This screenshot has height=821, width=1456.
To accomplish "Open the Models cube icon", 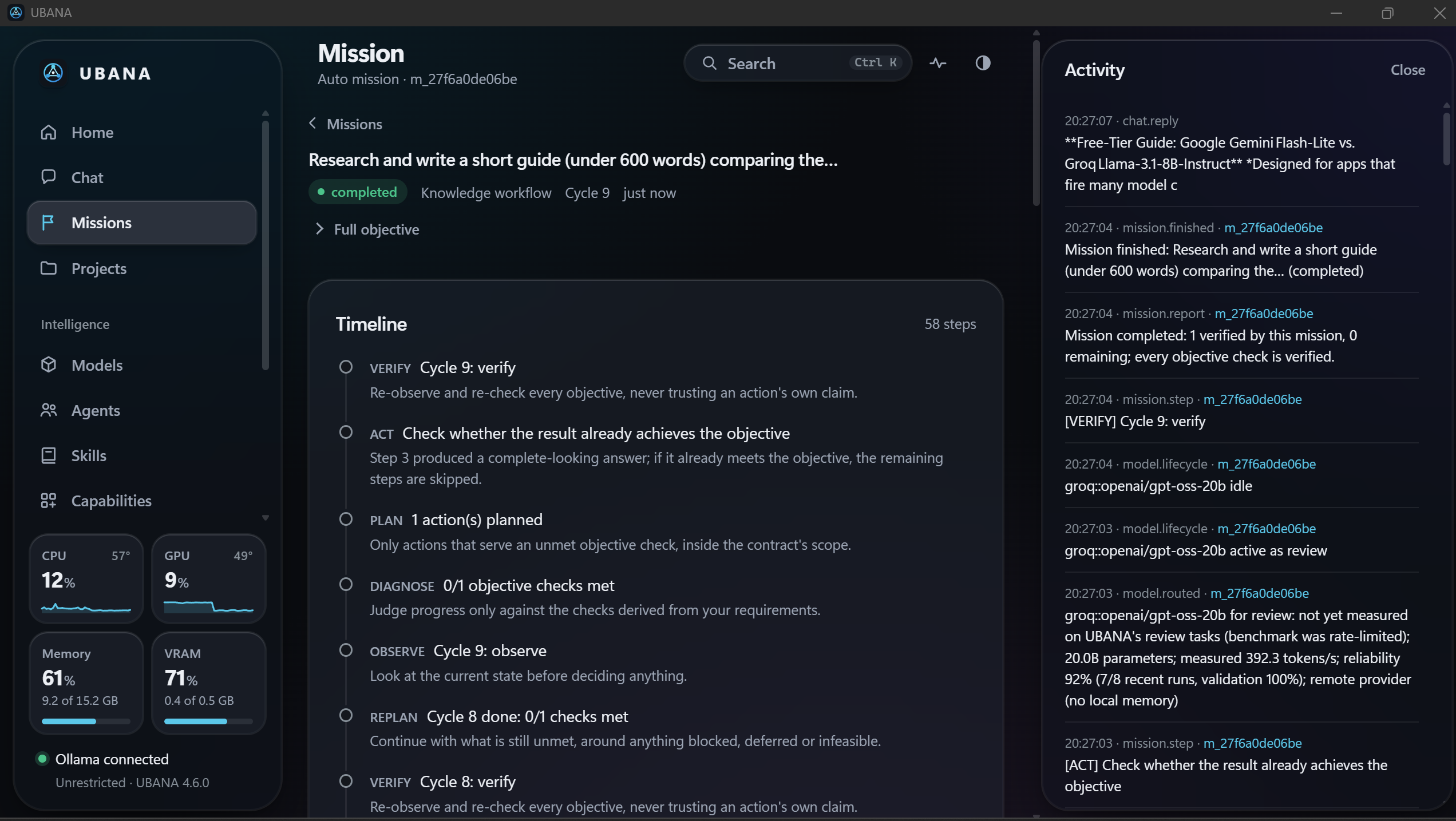I will click(x=49, y=364).
